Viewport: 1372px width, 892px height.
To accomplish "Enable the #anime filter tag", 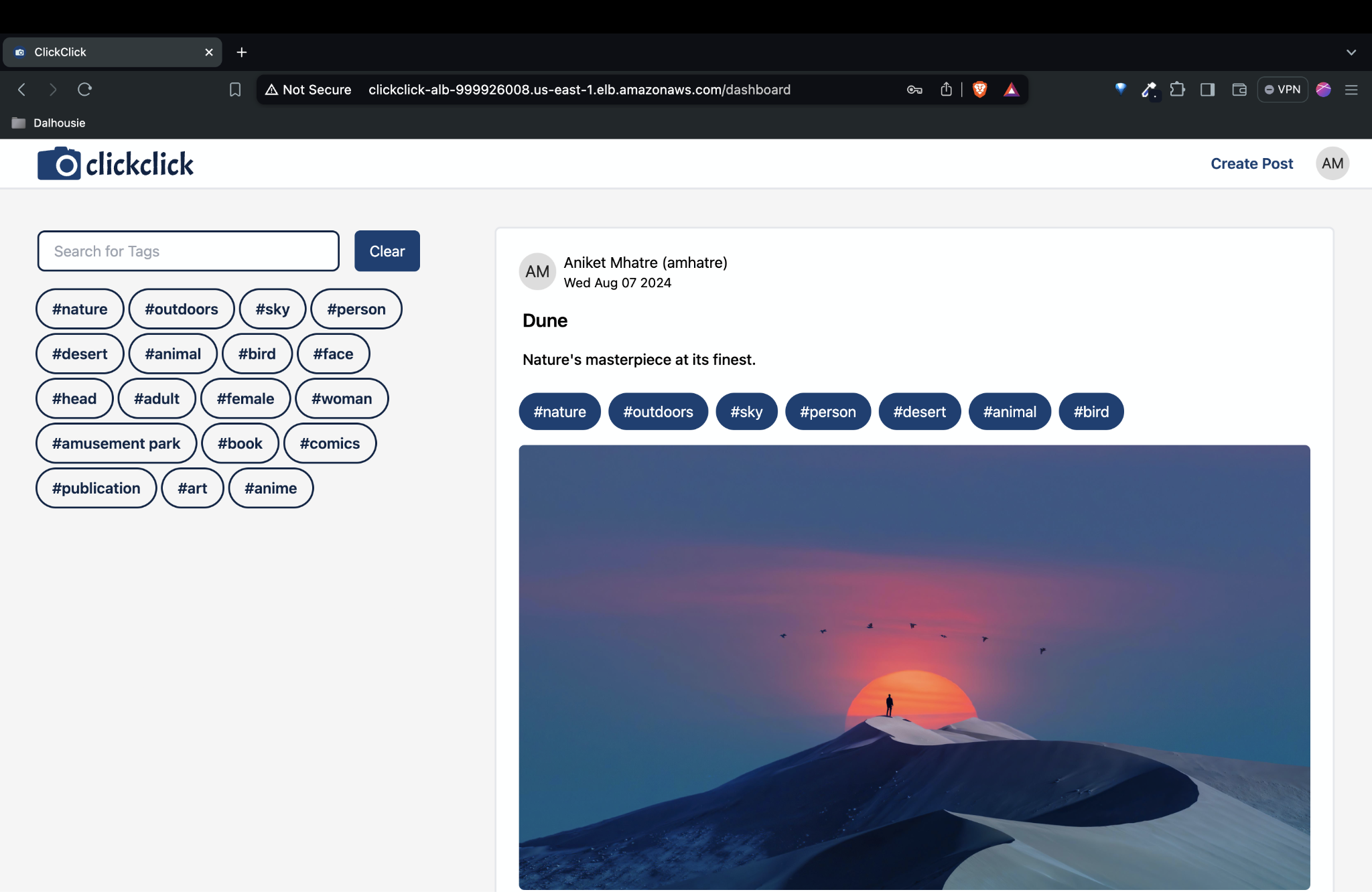I will (271, 488).
